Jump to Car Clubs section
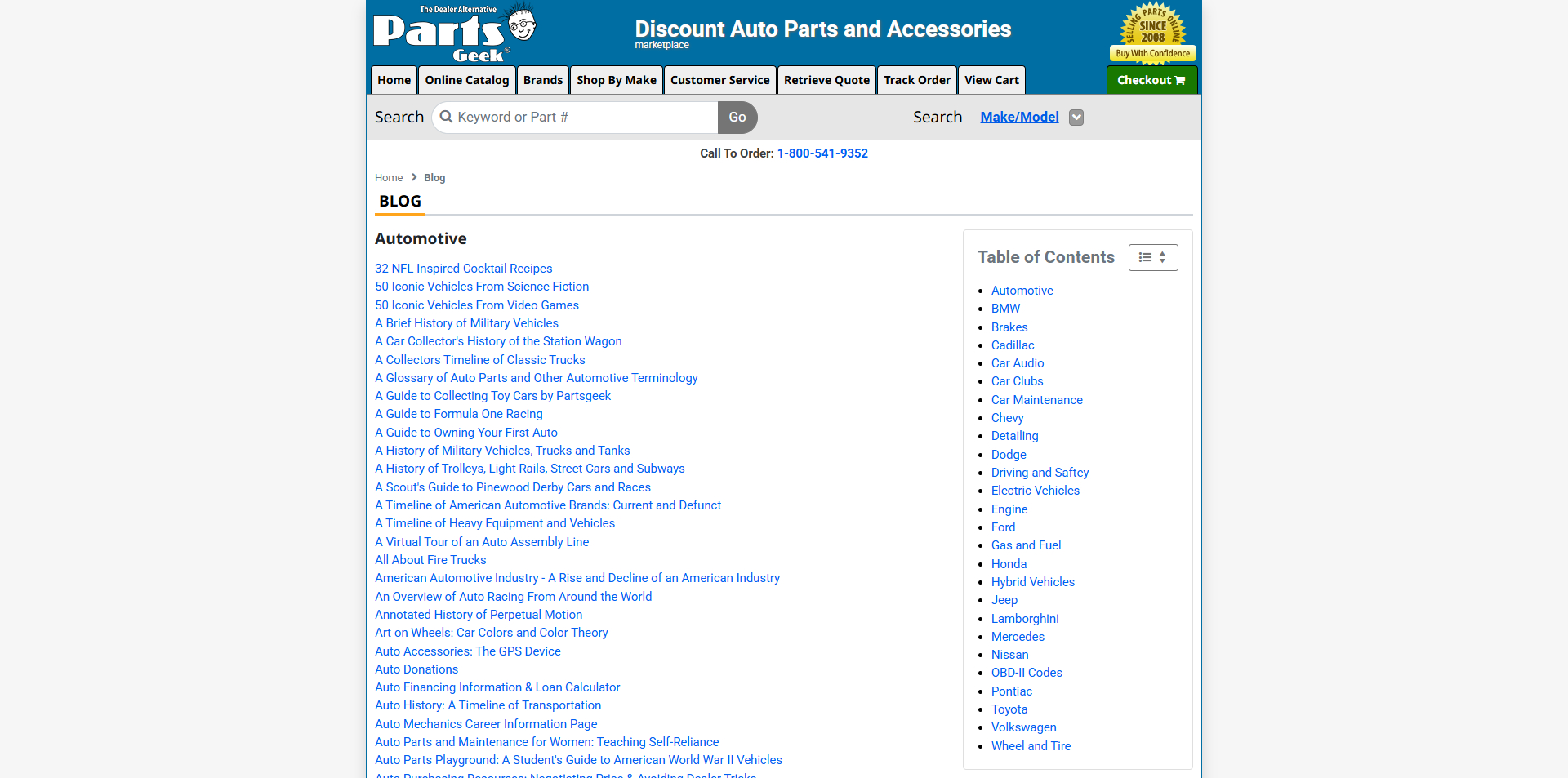The height and width of the screenshot is (778, 1568). click(1017, 381)
